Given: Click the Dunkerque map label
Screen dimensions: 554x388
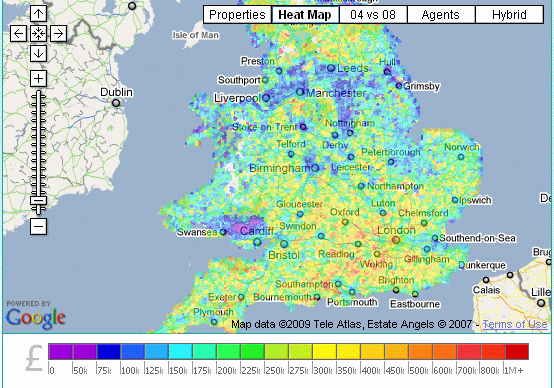Looking at the screenshot, I should (482, 265).
